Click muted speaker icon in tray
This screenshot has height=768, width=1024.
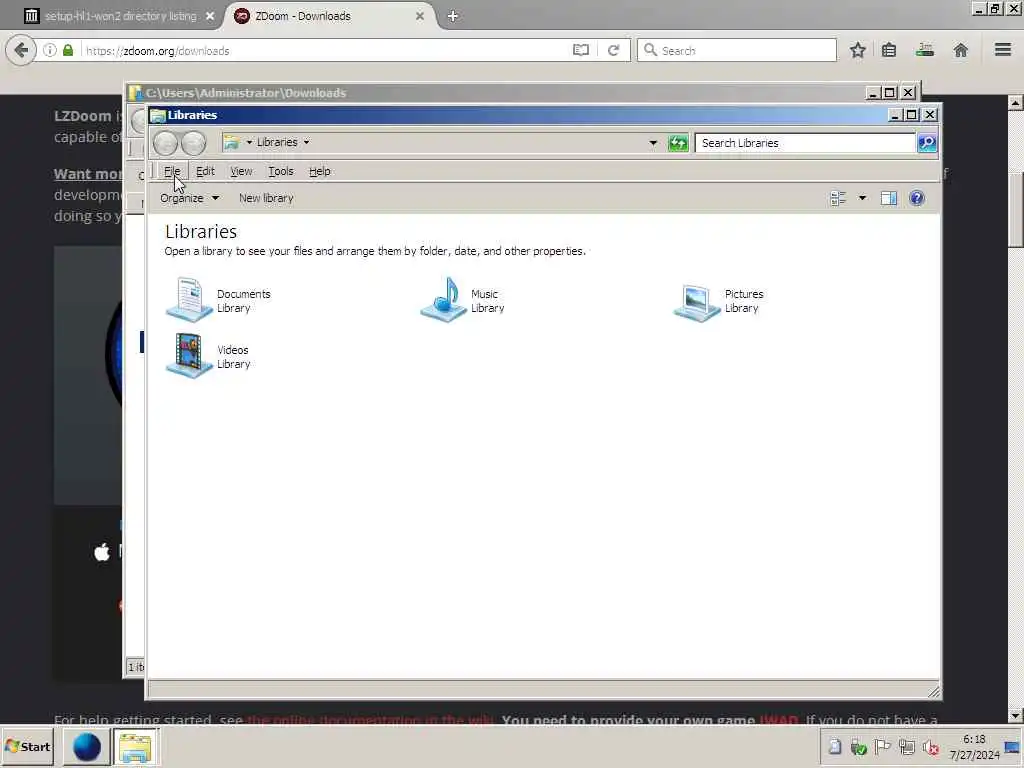pyautogui.click(x=931, y=746)
